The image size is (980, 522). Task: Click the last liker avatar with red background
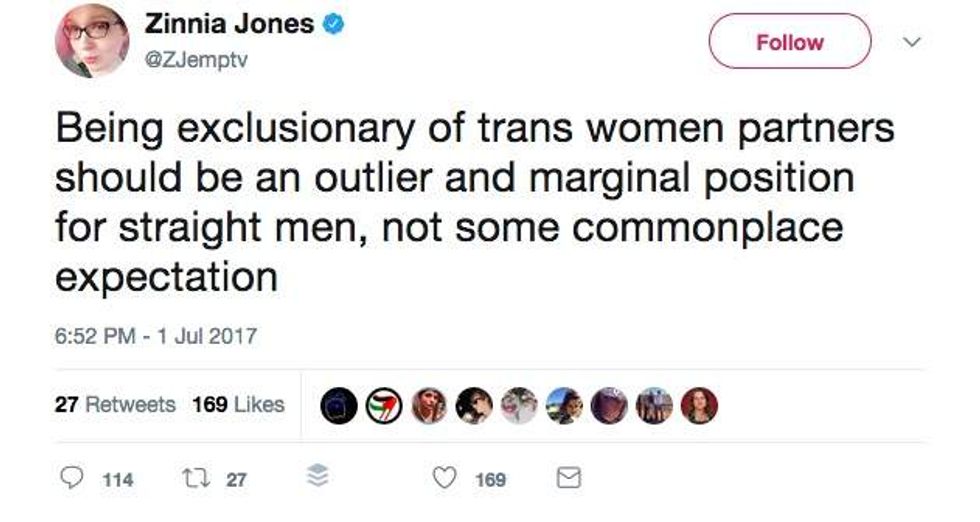point(698,405)
